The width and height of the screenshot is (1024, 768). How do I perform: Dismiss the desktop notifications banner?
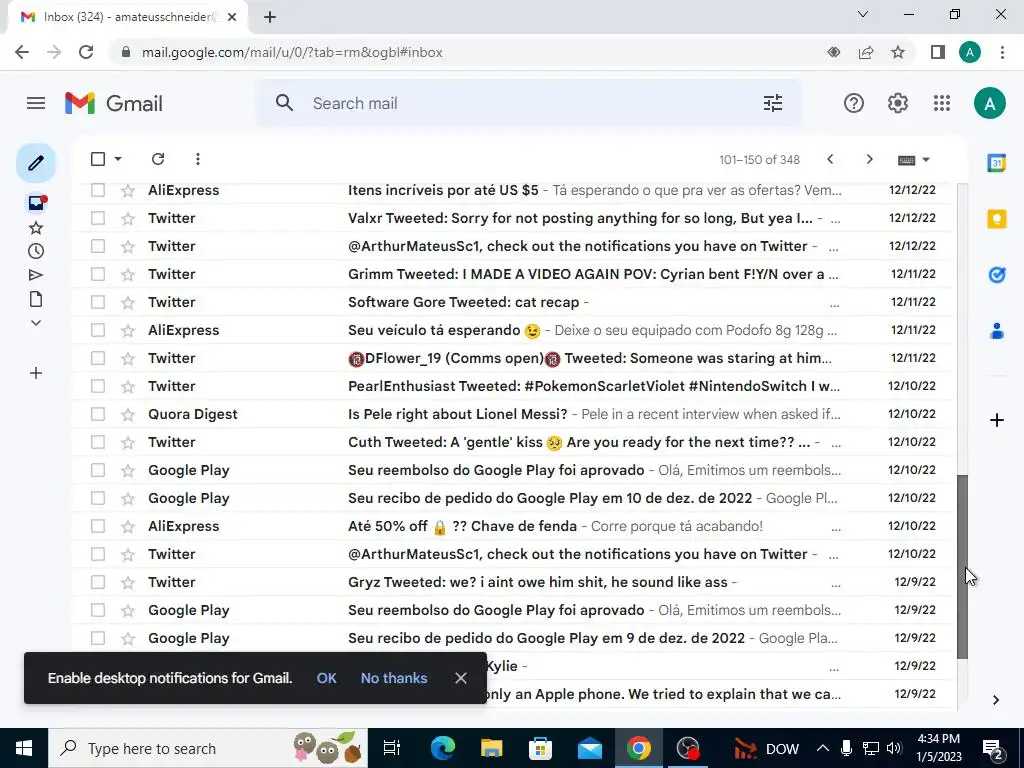tap(461, 679)
